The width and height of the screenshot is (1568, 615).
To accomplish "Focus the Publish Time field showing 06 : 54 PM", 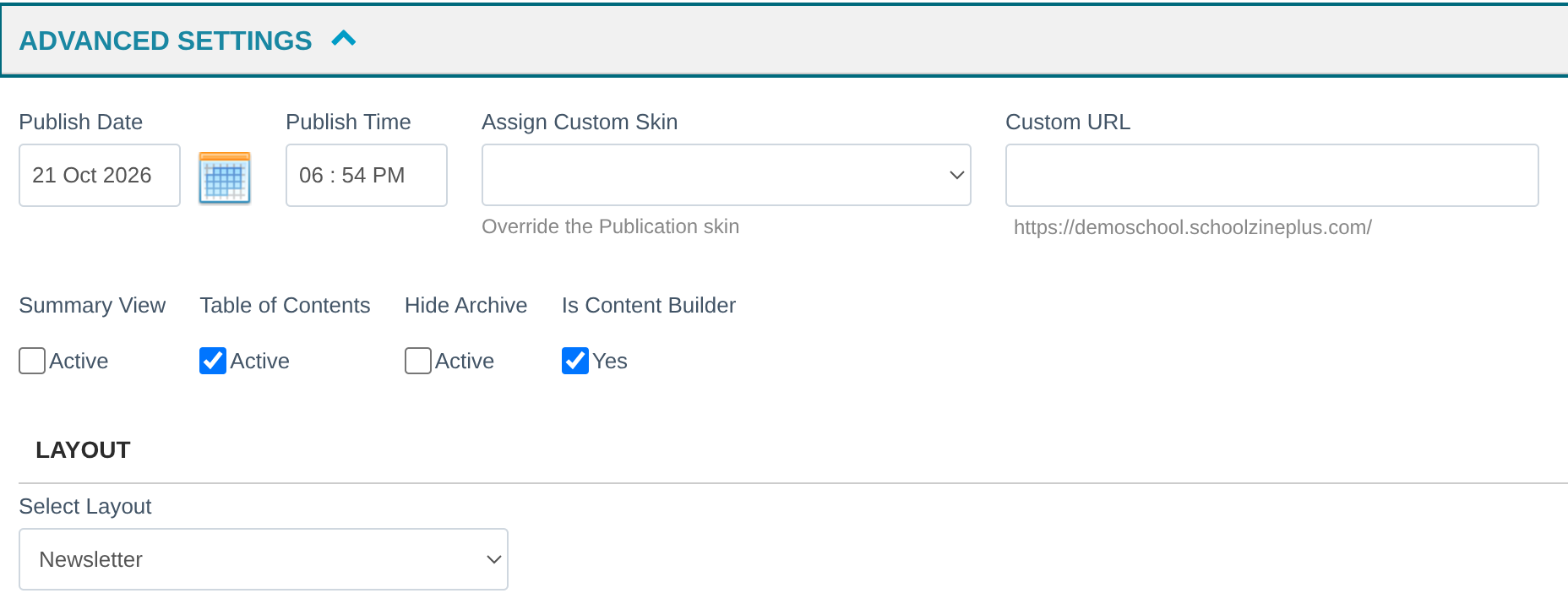I will 366,175.
